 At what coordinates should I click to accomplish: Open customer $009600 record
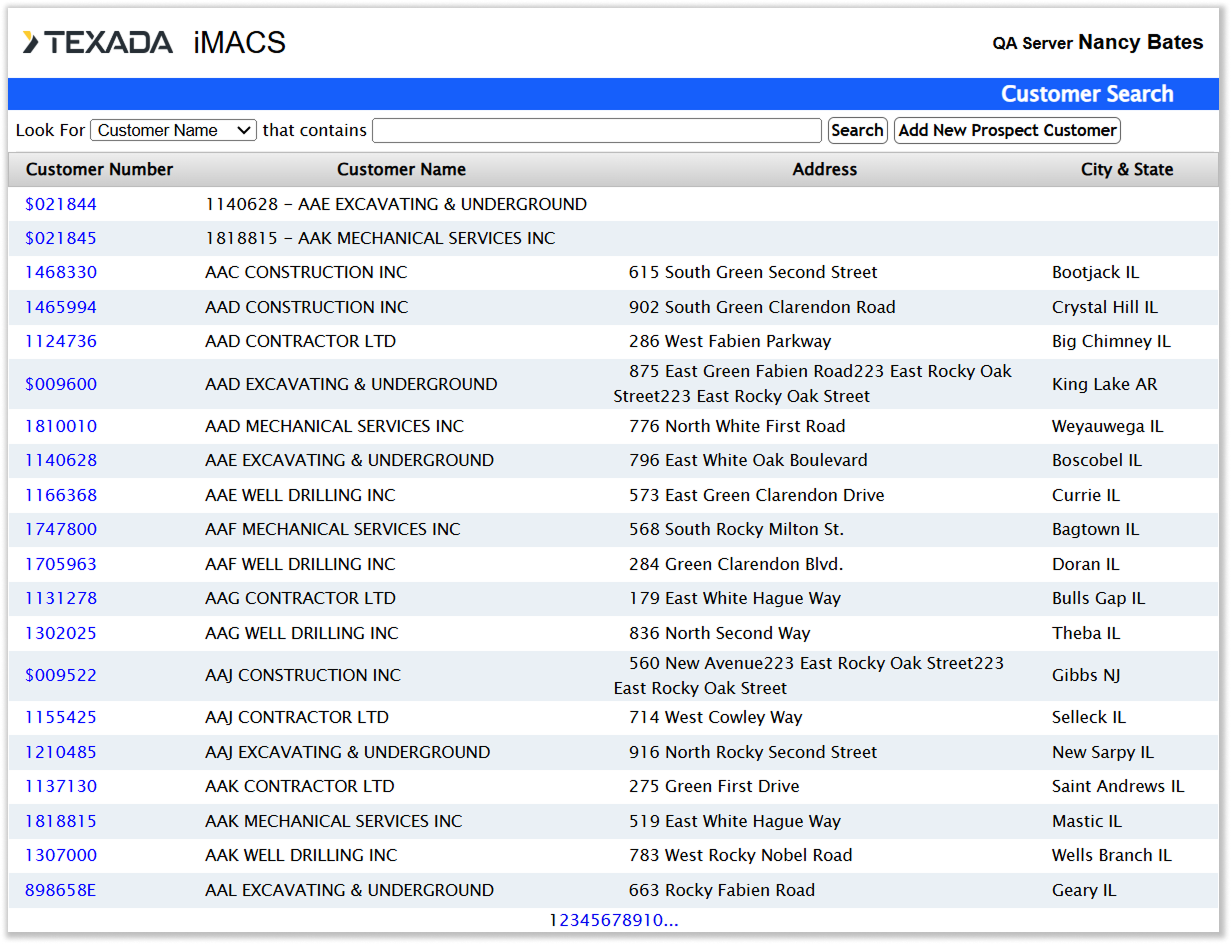pos(61,384)
